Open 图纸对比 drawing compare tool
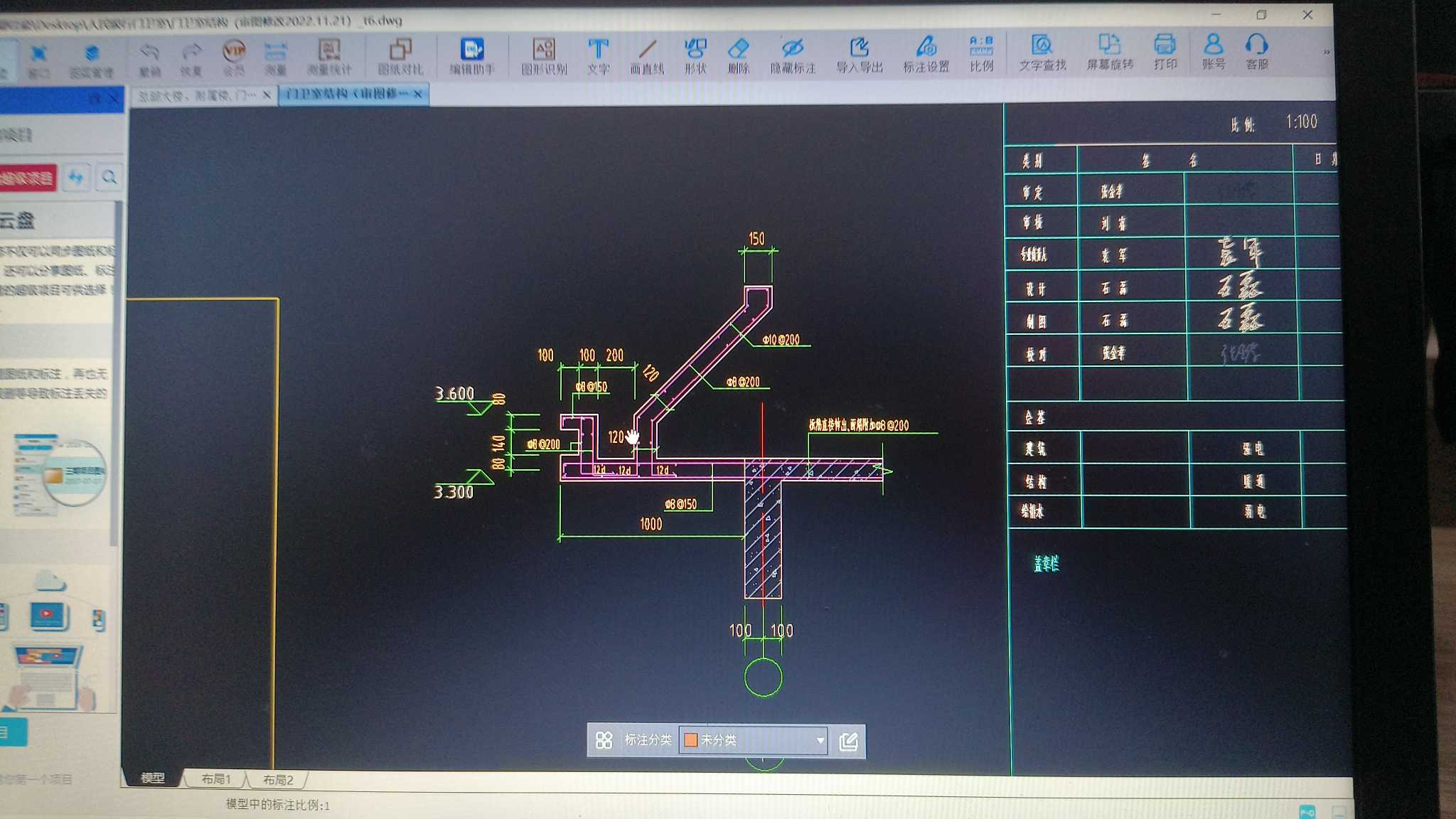Image resolution: width=1456 pixels, height=819 pixels. pos(400,56)
